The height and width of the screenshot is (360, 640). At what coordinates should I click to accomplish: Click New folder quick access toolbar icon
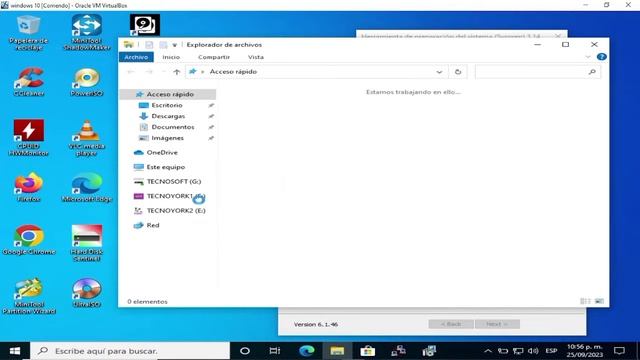(x=163, y=45)
